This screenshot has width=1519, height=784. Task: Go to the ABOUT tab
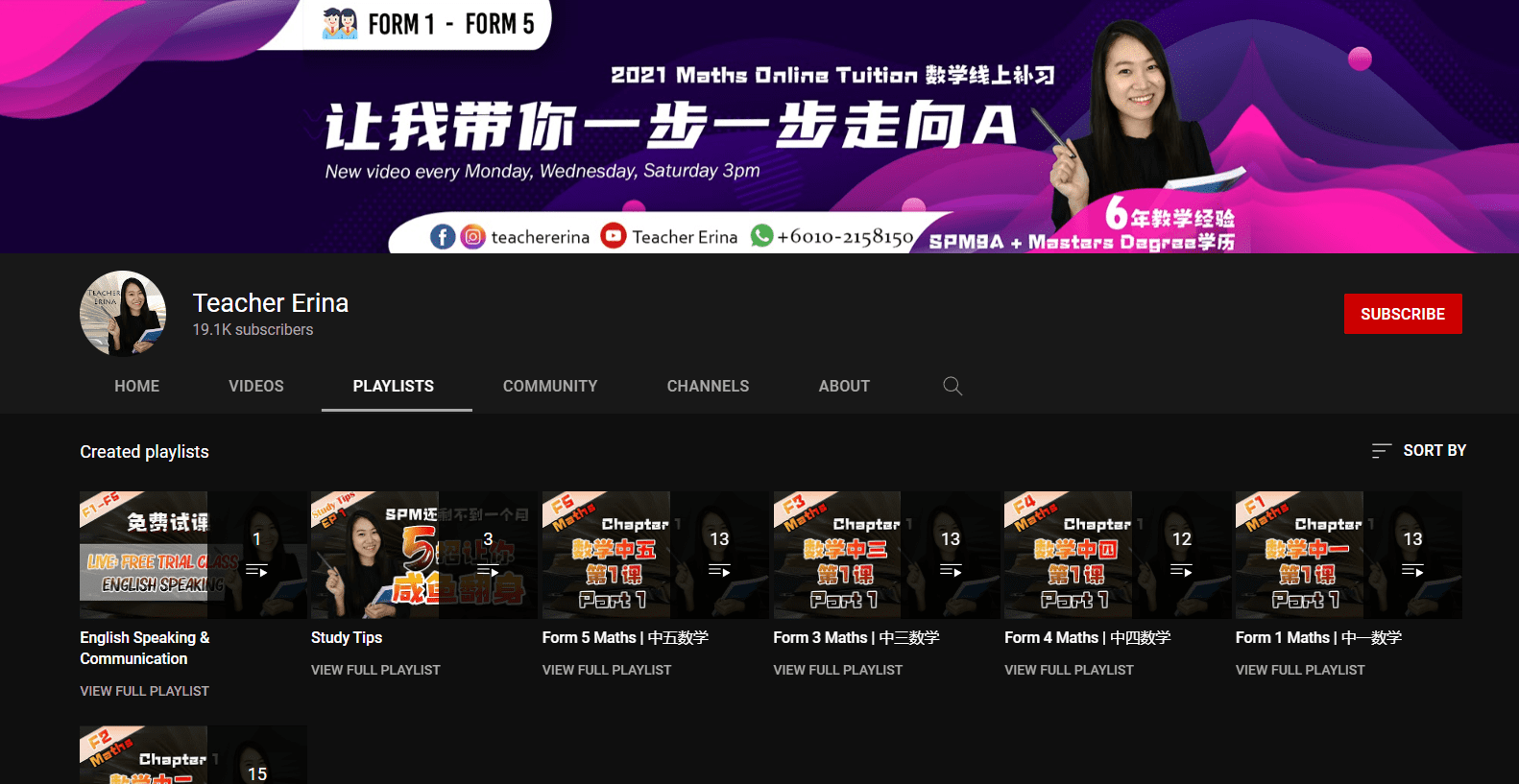point(844,386)
